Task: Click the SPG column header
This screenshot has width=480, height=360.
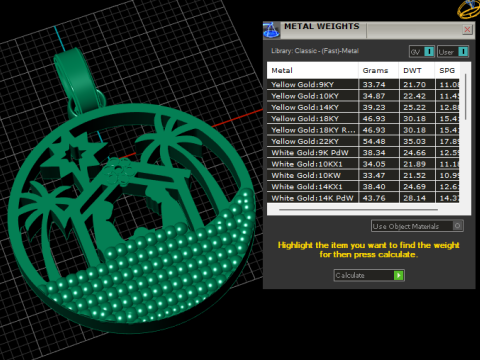Action: (x=447, y=70)
